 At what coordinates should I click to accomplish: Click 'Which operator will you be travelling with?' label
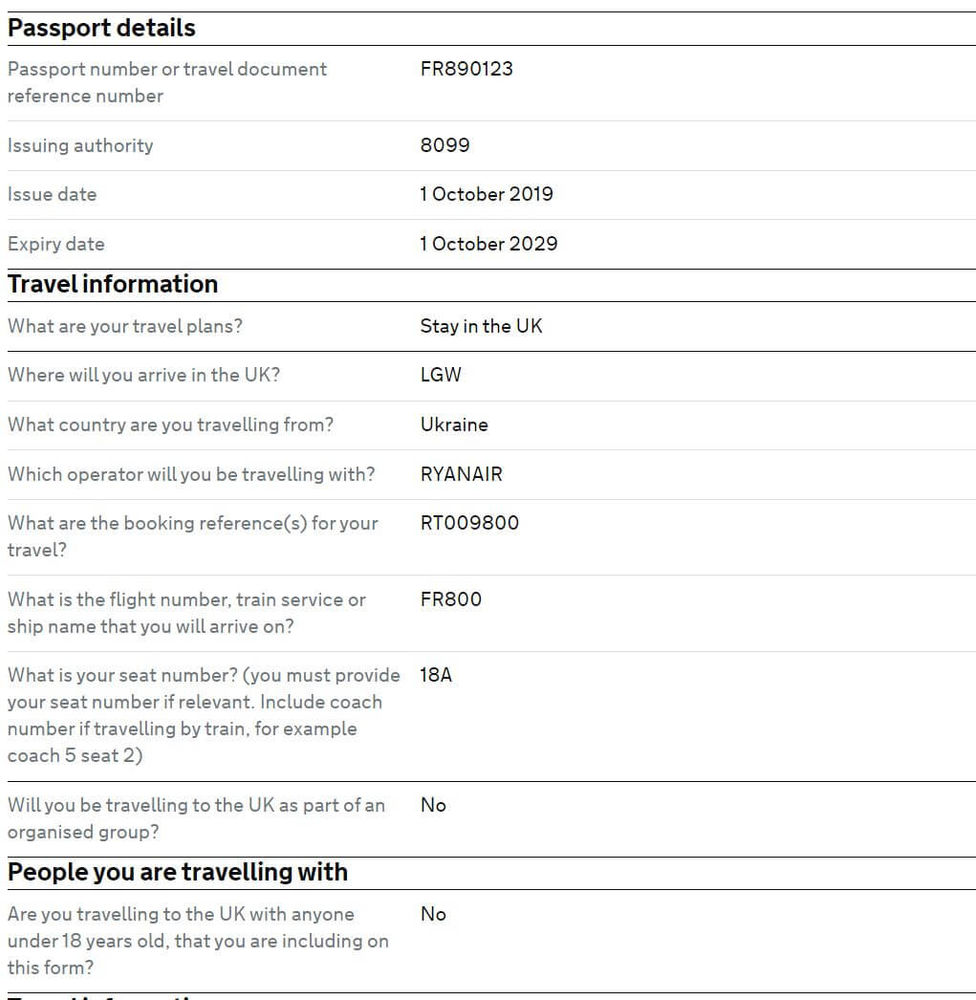point(191,474)
